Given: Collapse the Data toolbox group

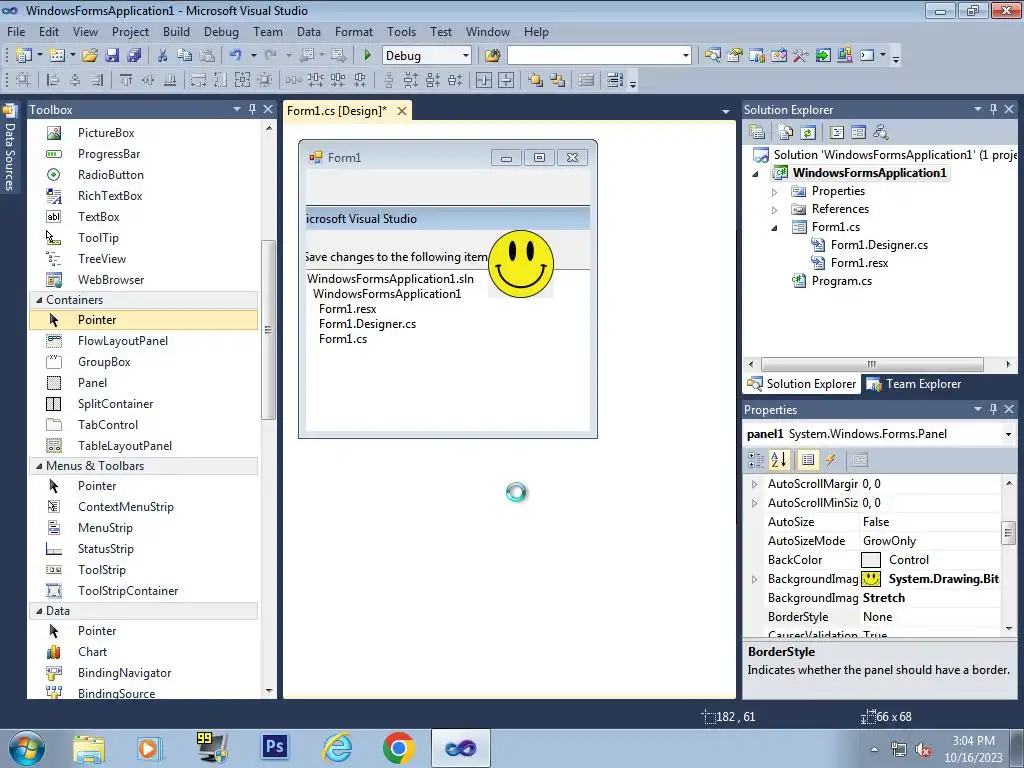Looking at the screenshot, I should pyautogui.click(x=39, y=611).
